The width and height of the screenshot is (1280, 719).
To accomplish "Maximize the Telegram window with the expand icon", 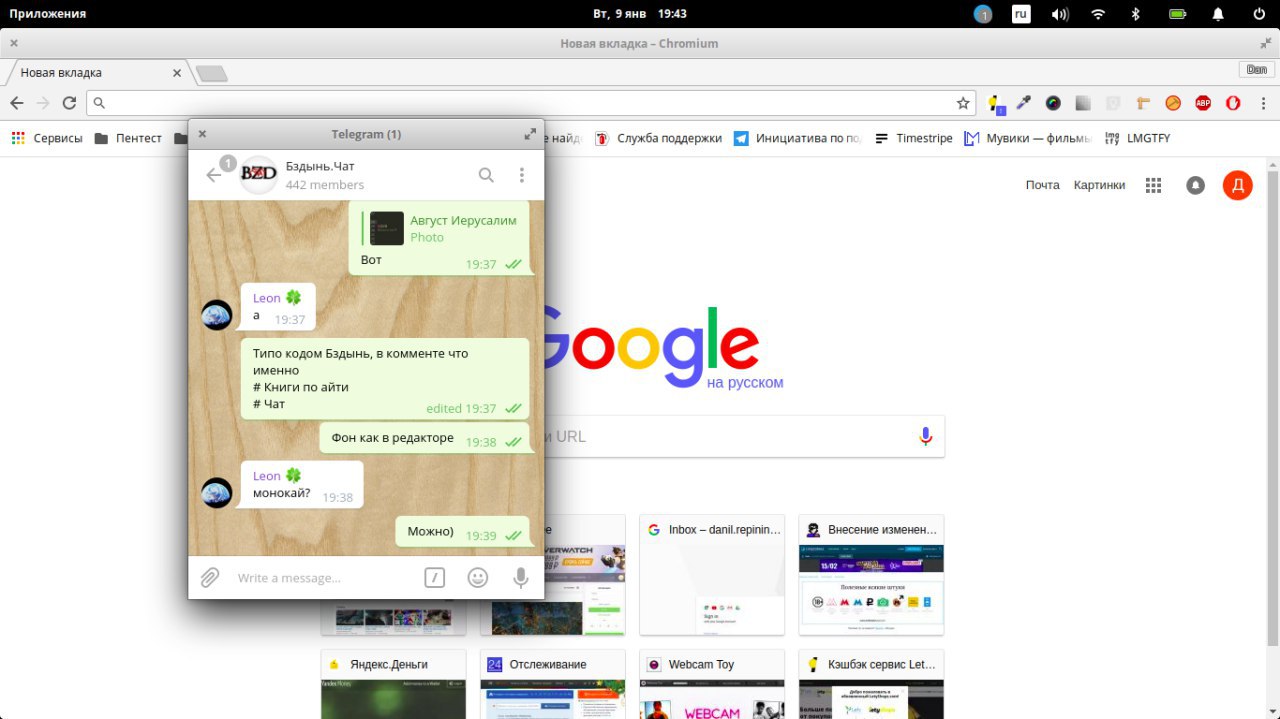I will tap(530, 134).
